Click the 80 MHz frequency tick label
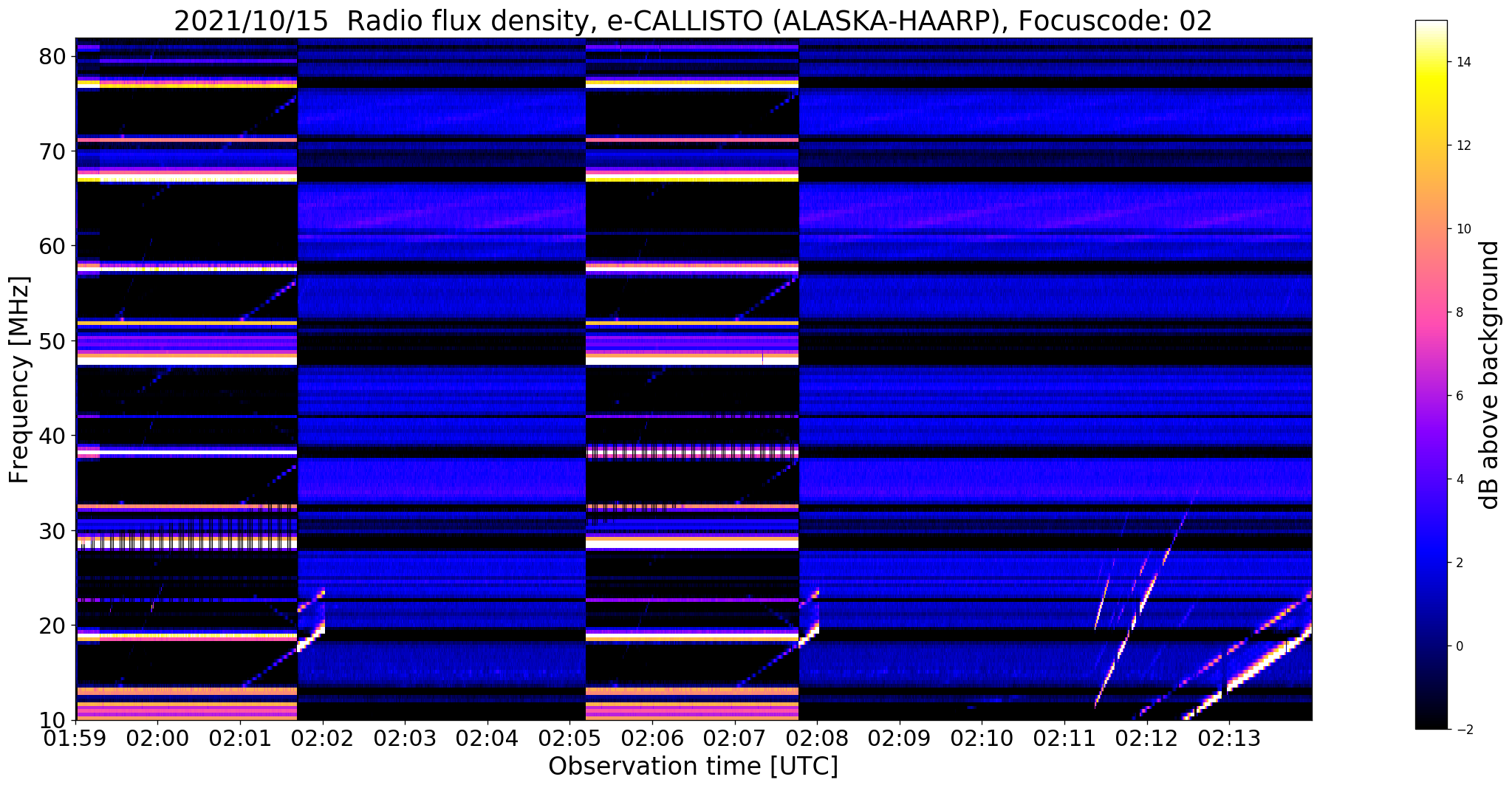1512x788 pixels. coord(52,56)
